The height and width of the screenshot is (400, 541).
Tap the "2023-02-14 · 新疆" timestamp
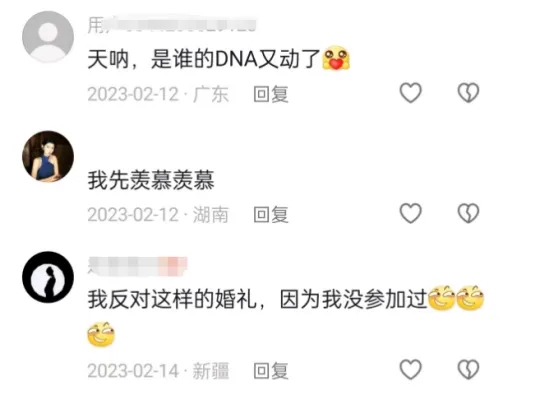158,371
